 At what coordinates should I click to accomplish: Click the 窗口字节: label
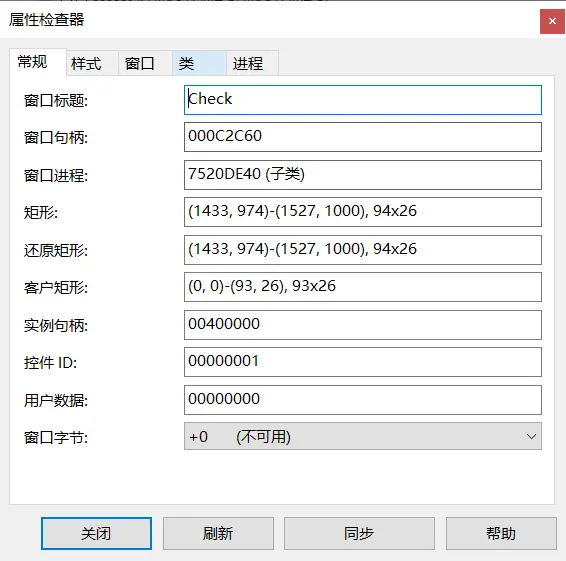[x=56, y=438]
